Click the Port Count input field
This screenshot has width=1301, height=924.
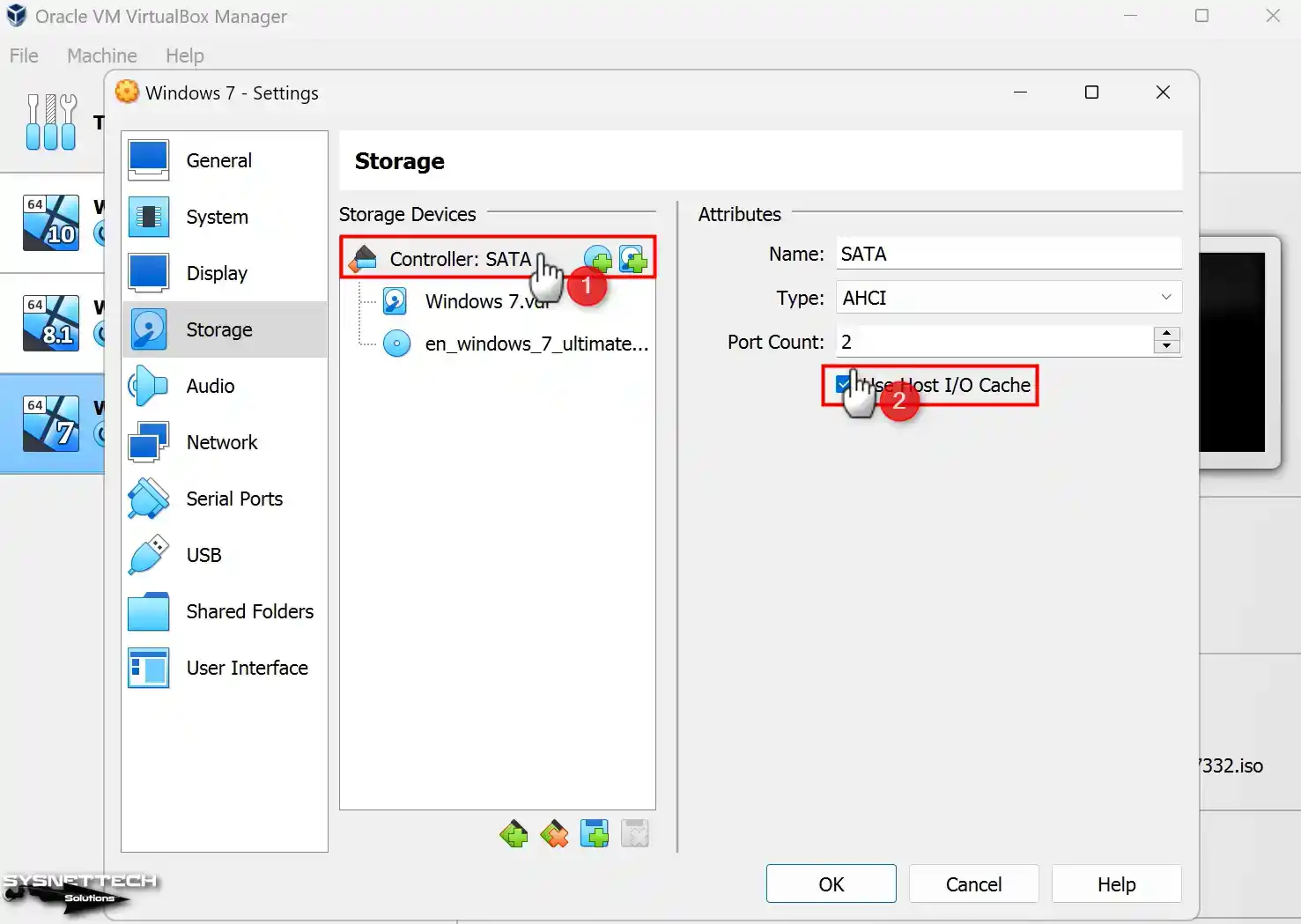coord(994,342)
